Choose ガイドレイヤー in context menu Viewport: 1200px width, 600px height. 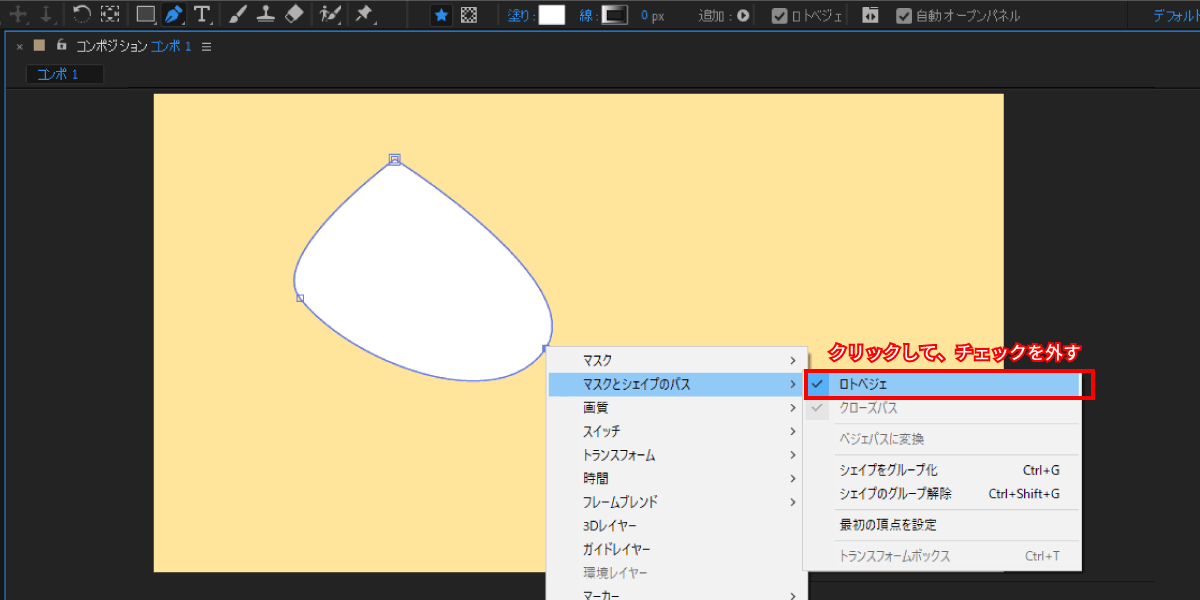tap(676, 550)
